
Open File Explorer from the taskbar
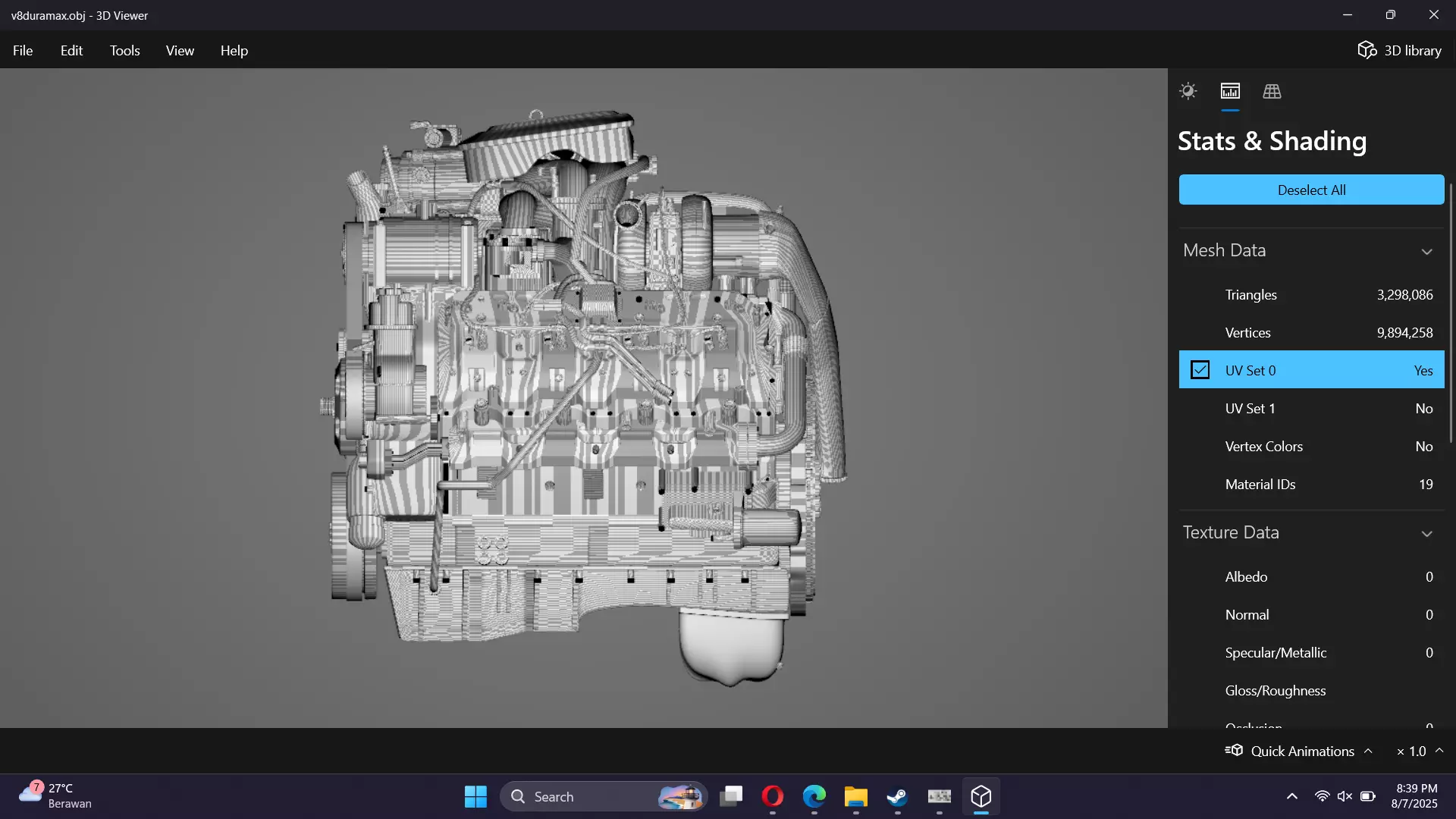click(855, 796)
